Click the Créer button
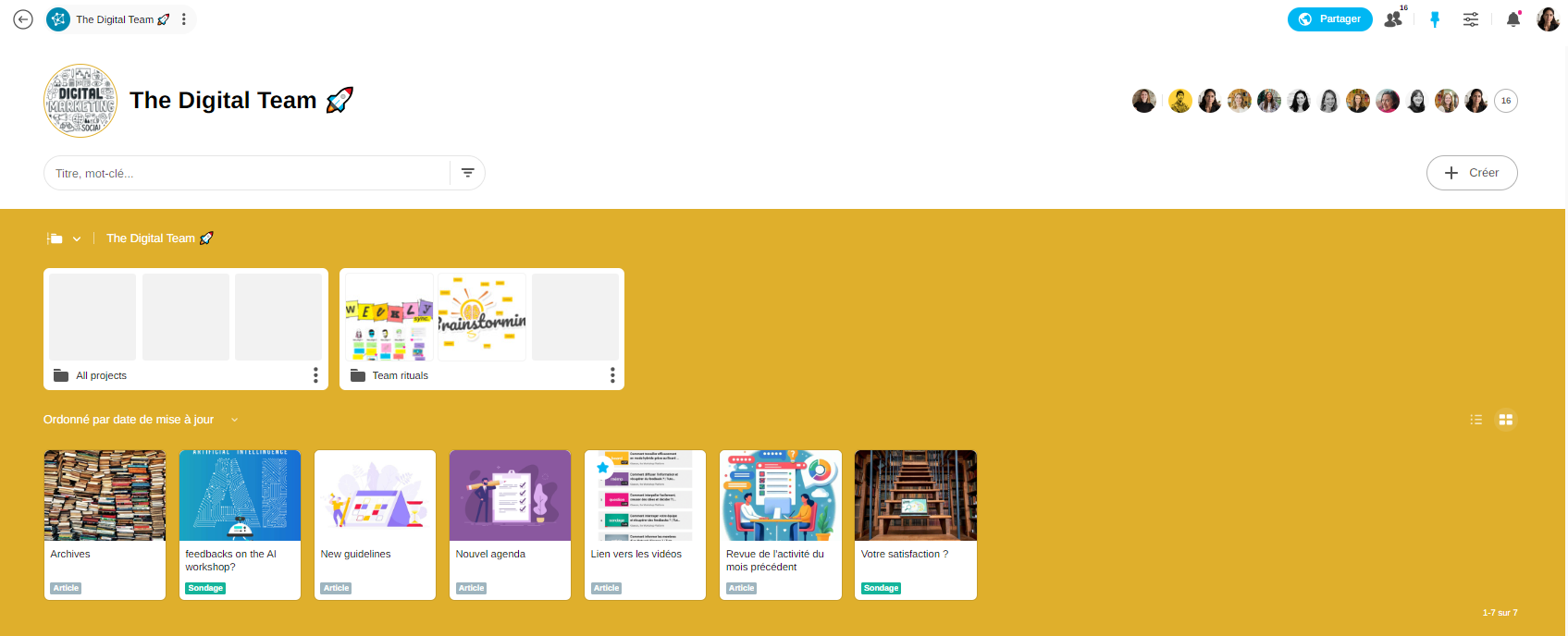1568x636 pixels. coord(1471,173)
